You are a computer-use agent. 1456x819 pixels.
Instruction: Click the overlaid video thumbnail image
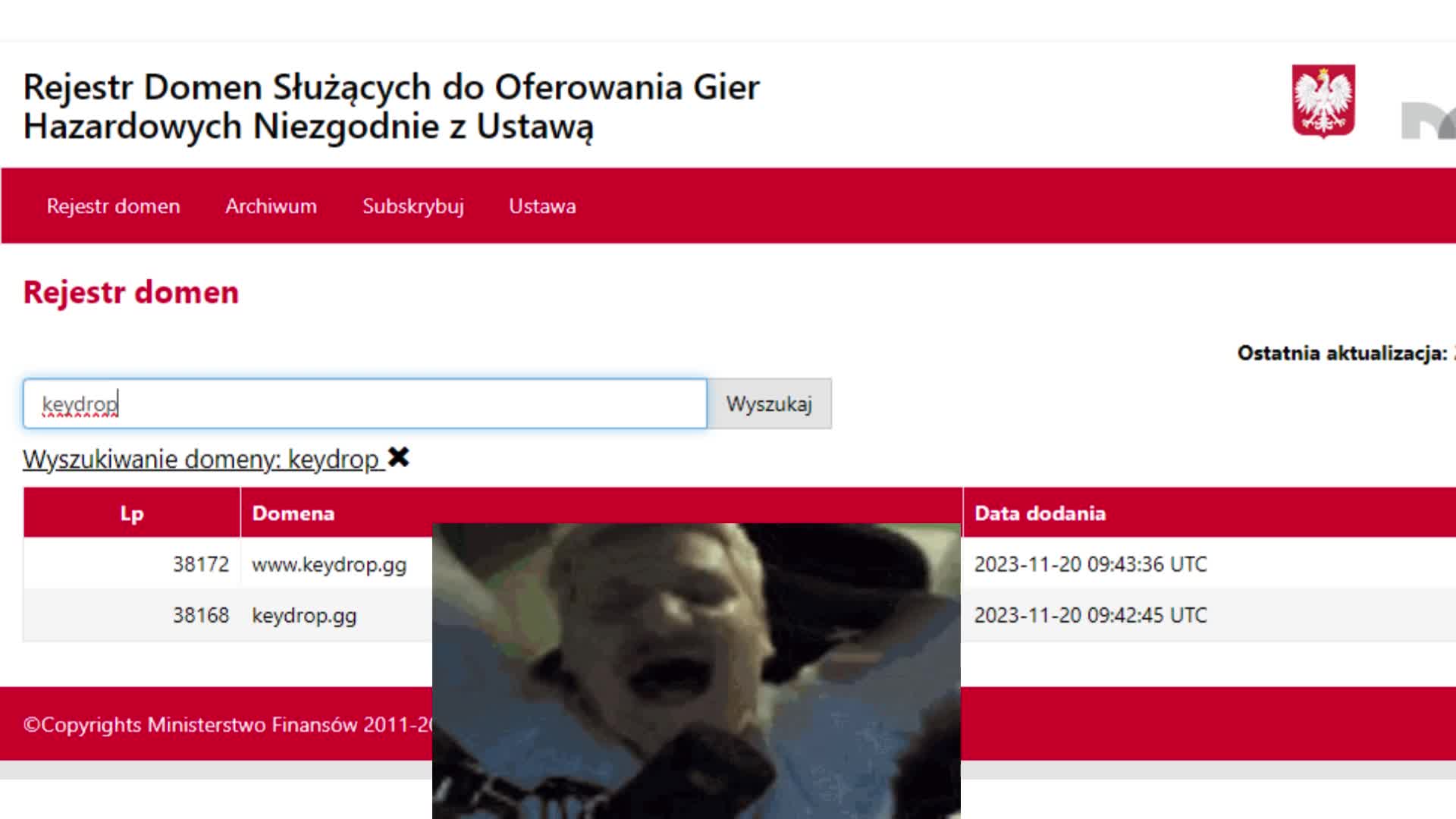696,670
